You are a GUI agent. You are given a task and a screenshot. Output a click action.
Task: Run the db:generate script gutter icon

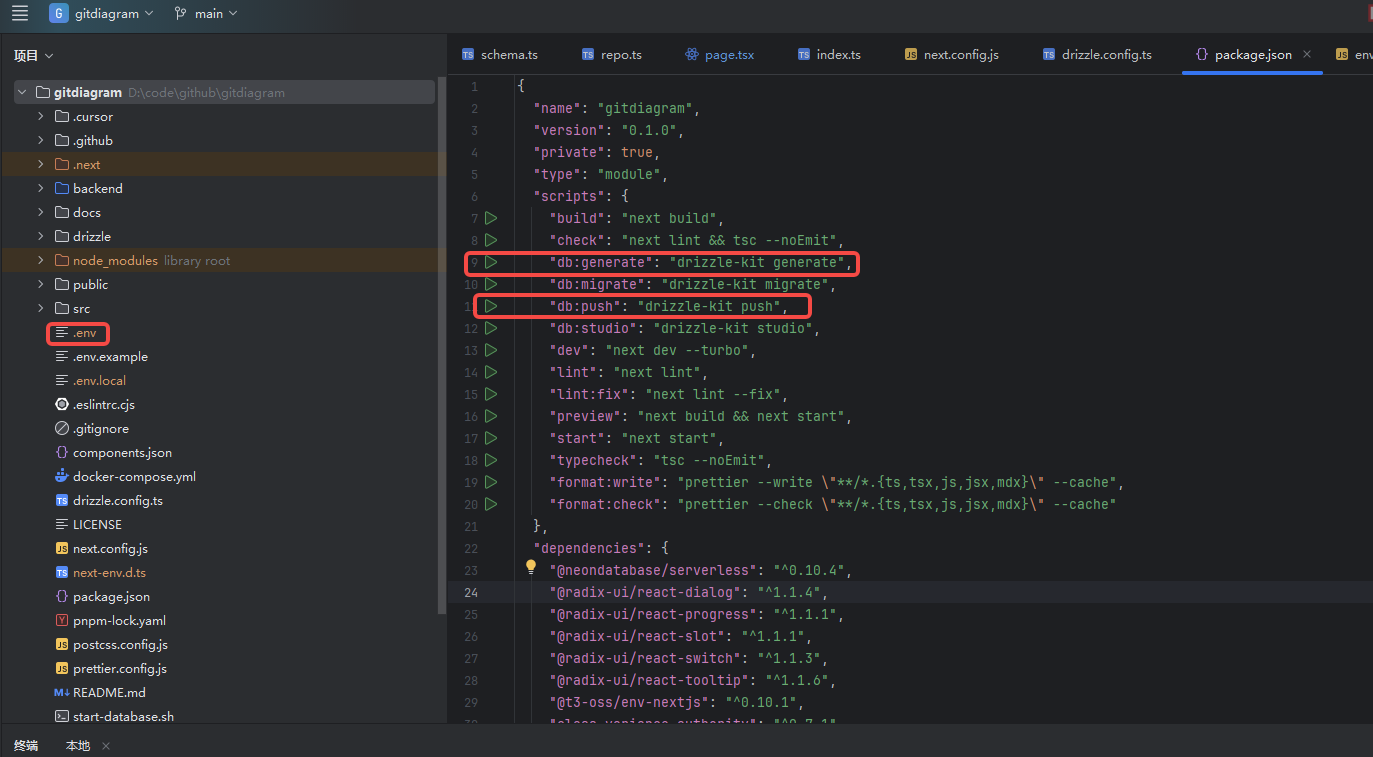491,262
